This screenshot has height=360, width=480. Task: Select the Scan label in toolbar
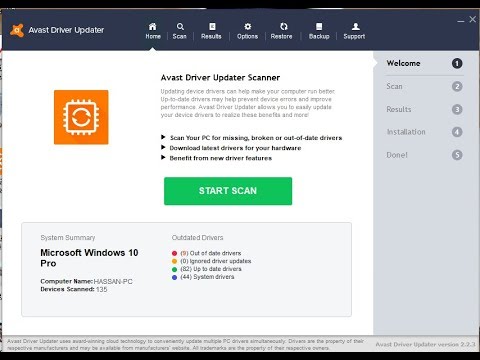tap(180, 36)
